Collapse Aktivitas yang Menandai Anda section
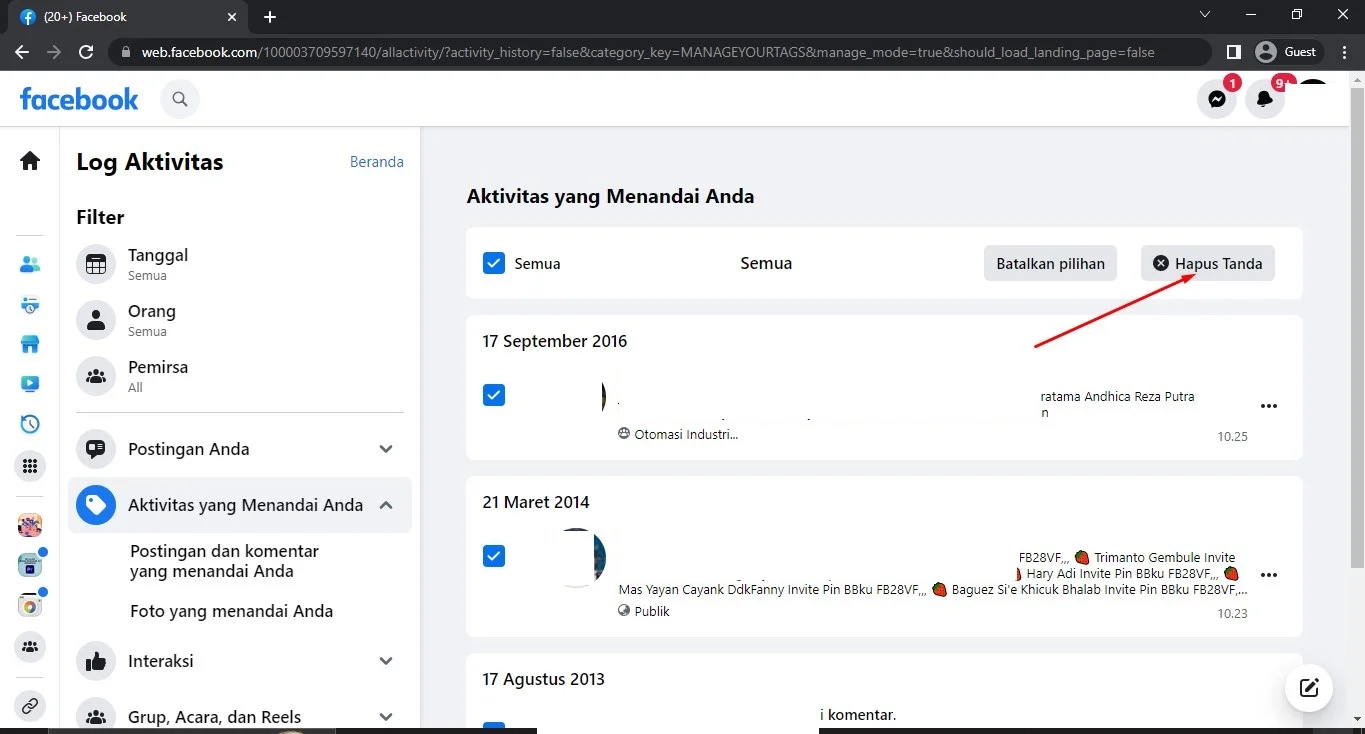The width and height of the screenshot is (1365, 734). (386, 505)
